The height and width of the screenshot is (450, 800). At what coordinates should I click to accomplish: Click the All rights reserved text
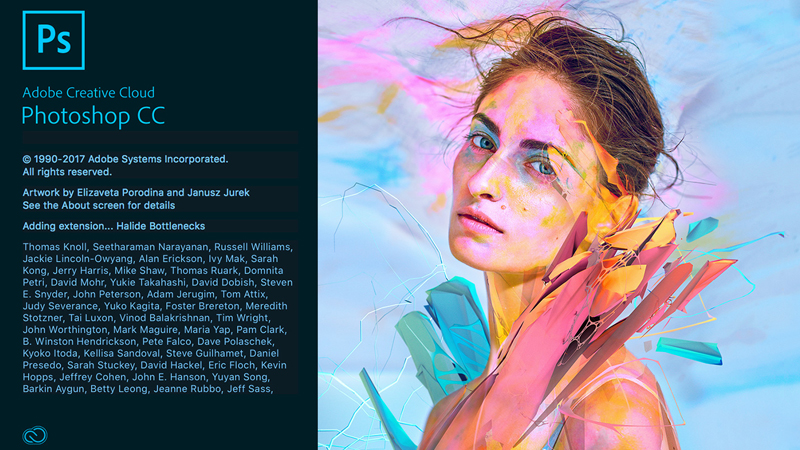(x=67, y=172)
